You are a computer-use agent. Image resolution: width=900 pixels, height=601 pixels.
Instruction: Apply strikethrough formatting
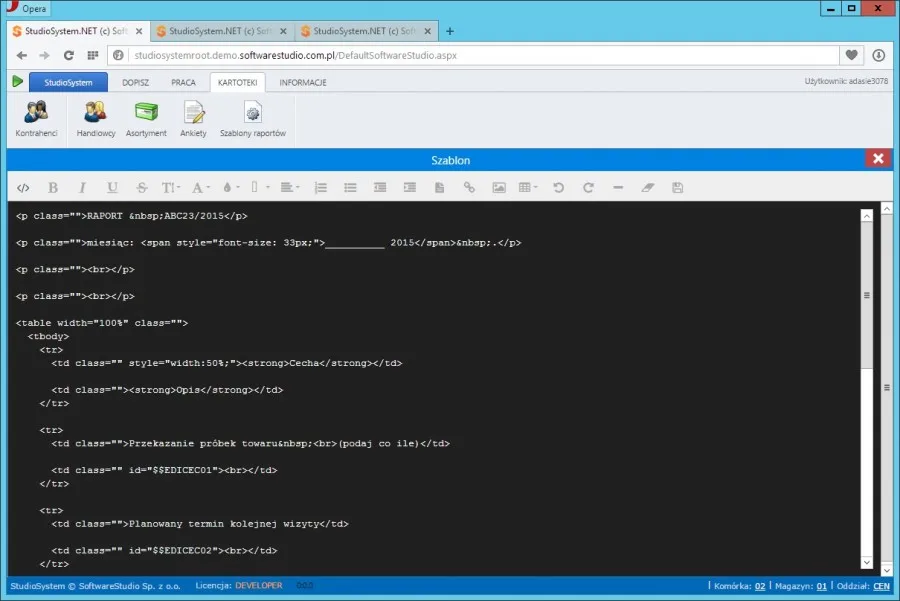[x=142, y=188]
